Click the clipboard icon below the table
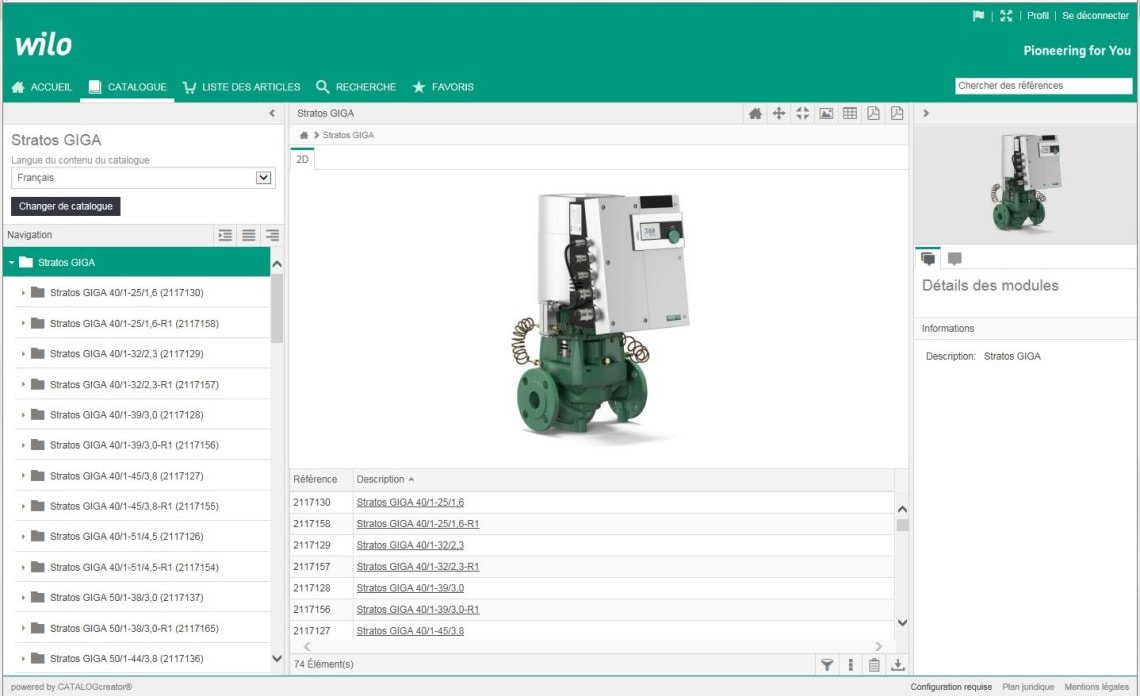This screenshot has width=1140, height=696. tap(874, 665)
